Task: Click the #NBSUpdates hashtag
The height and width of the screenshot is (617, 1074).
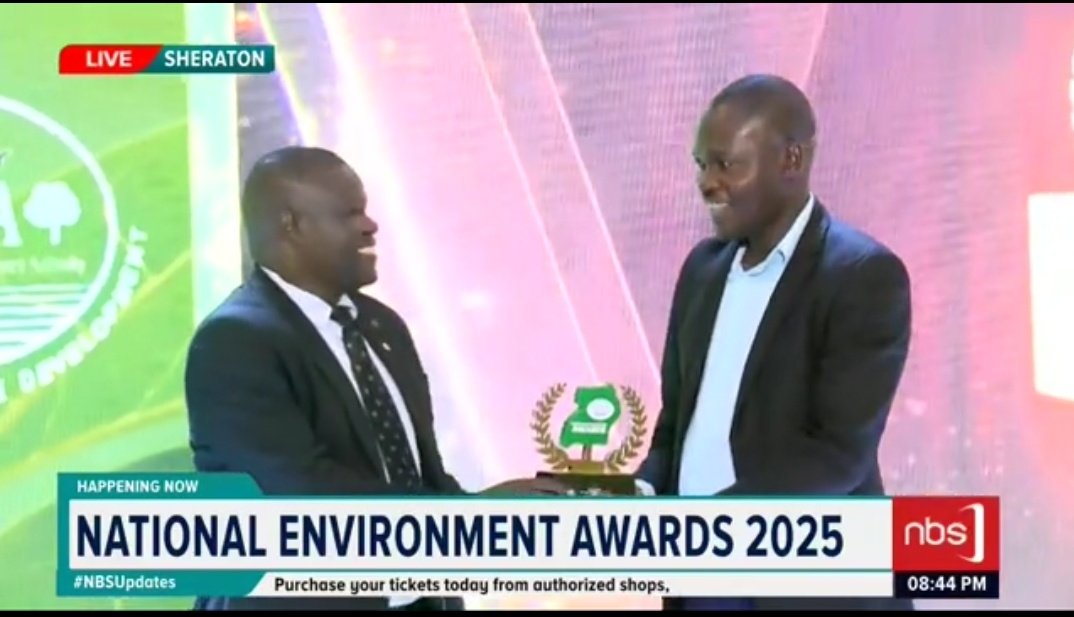Action: click(x=125, y=583)
